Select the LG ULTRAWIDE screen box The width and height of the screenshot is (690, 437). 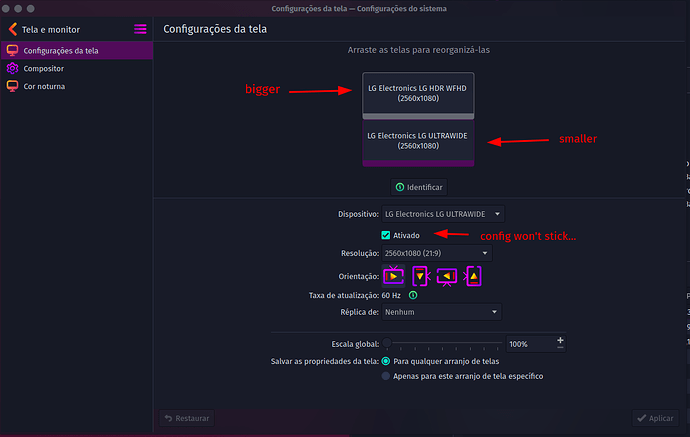418,143
